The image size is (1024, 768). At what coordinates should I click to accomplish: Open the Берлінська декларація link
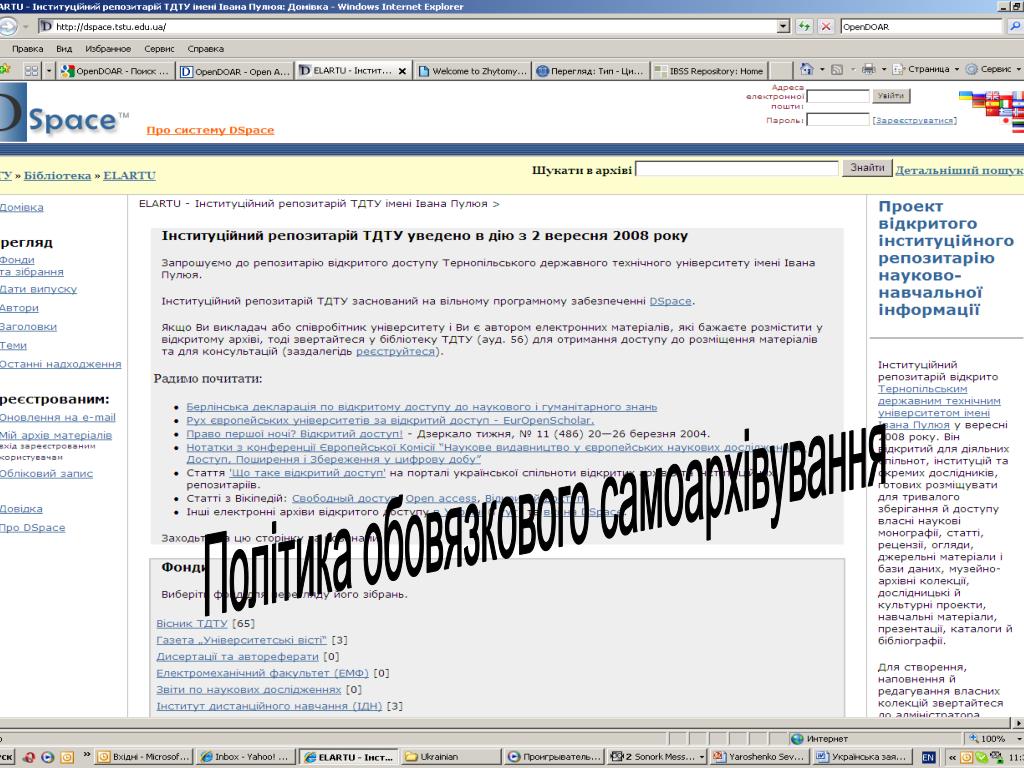[422, 407]
